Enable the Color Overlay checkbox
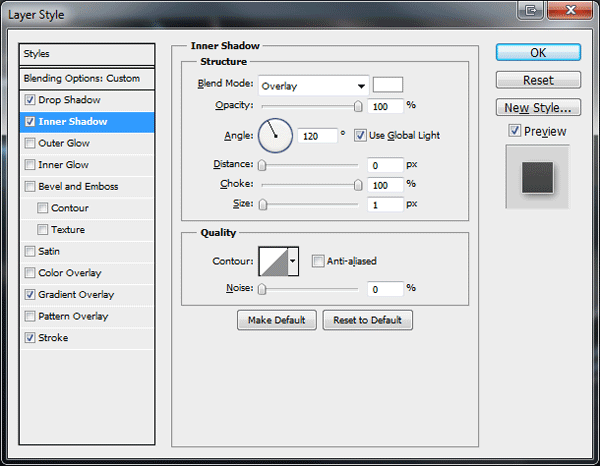 click(30, 273)
